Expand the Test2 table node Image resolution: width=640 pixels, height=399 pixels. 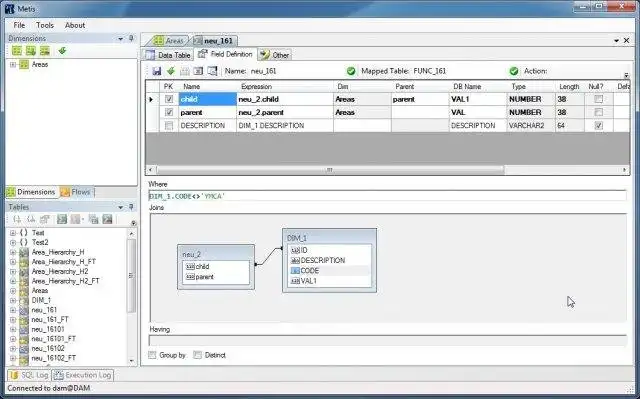tap(13, 242)
